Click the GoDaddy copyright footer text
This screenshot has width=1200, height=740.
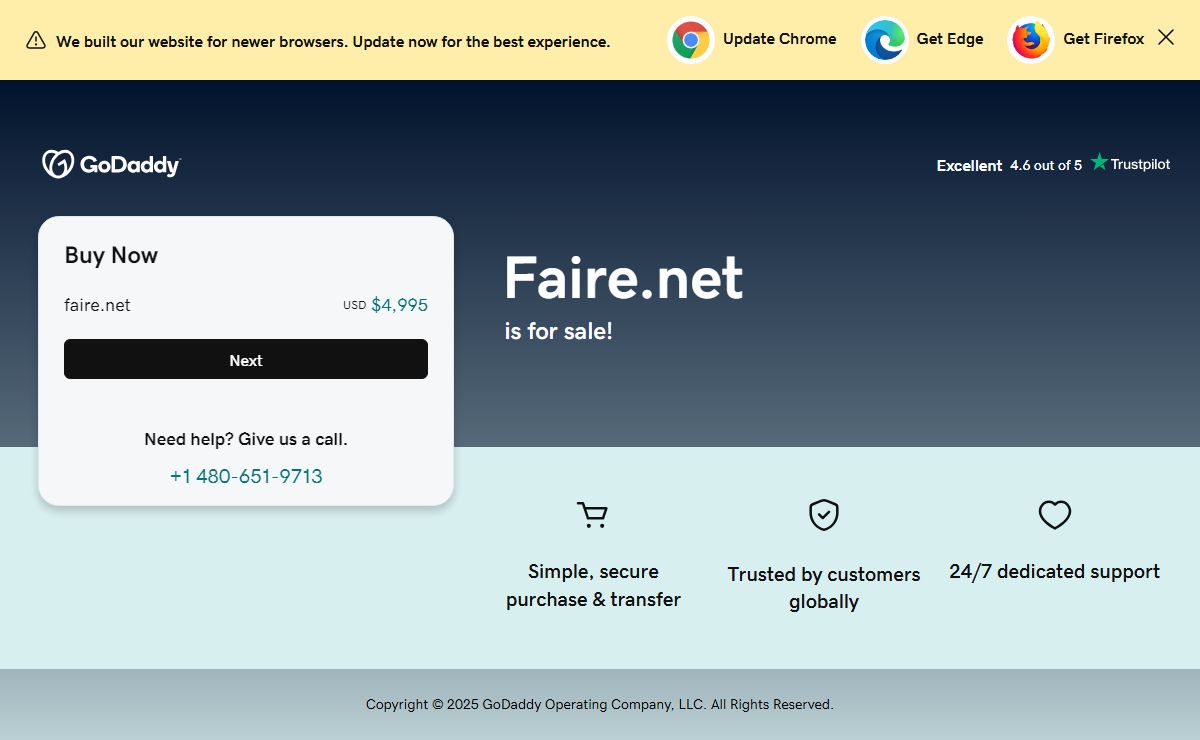[x=599, y=704]
